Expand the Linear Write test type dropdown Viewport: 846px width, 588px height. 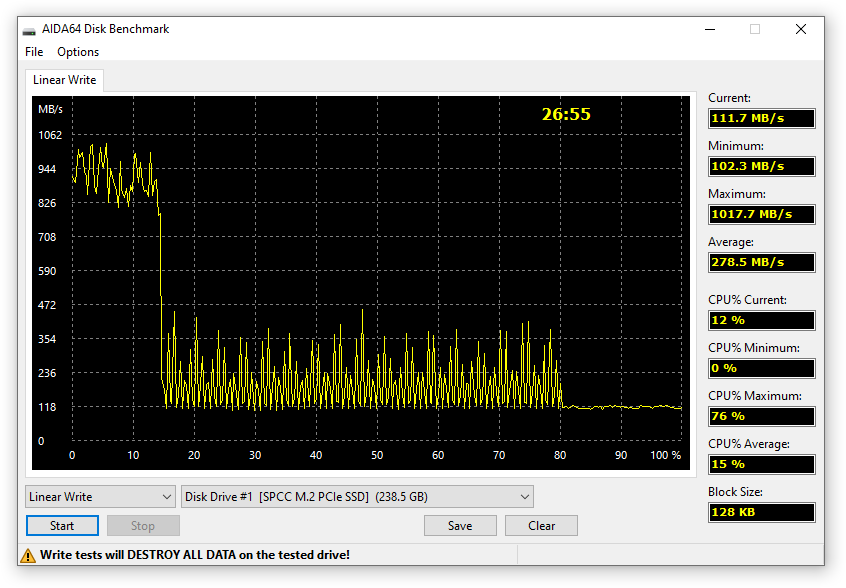pyautogui.click(x=101, y=497)
